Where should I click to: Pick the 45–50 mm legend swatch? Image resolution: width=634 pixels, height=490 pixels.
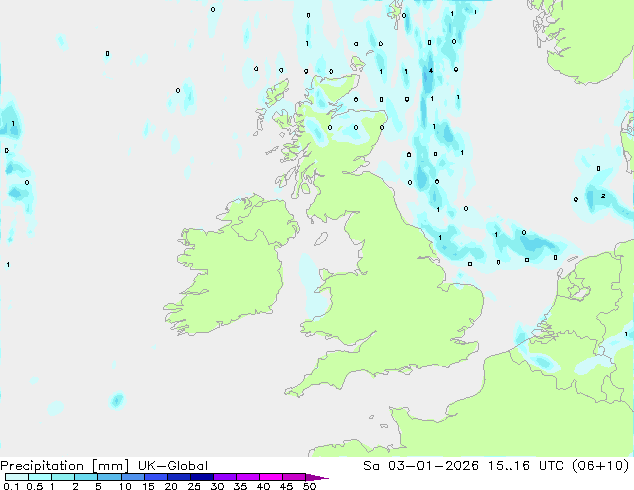click(294, 477)
